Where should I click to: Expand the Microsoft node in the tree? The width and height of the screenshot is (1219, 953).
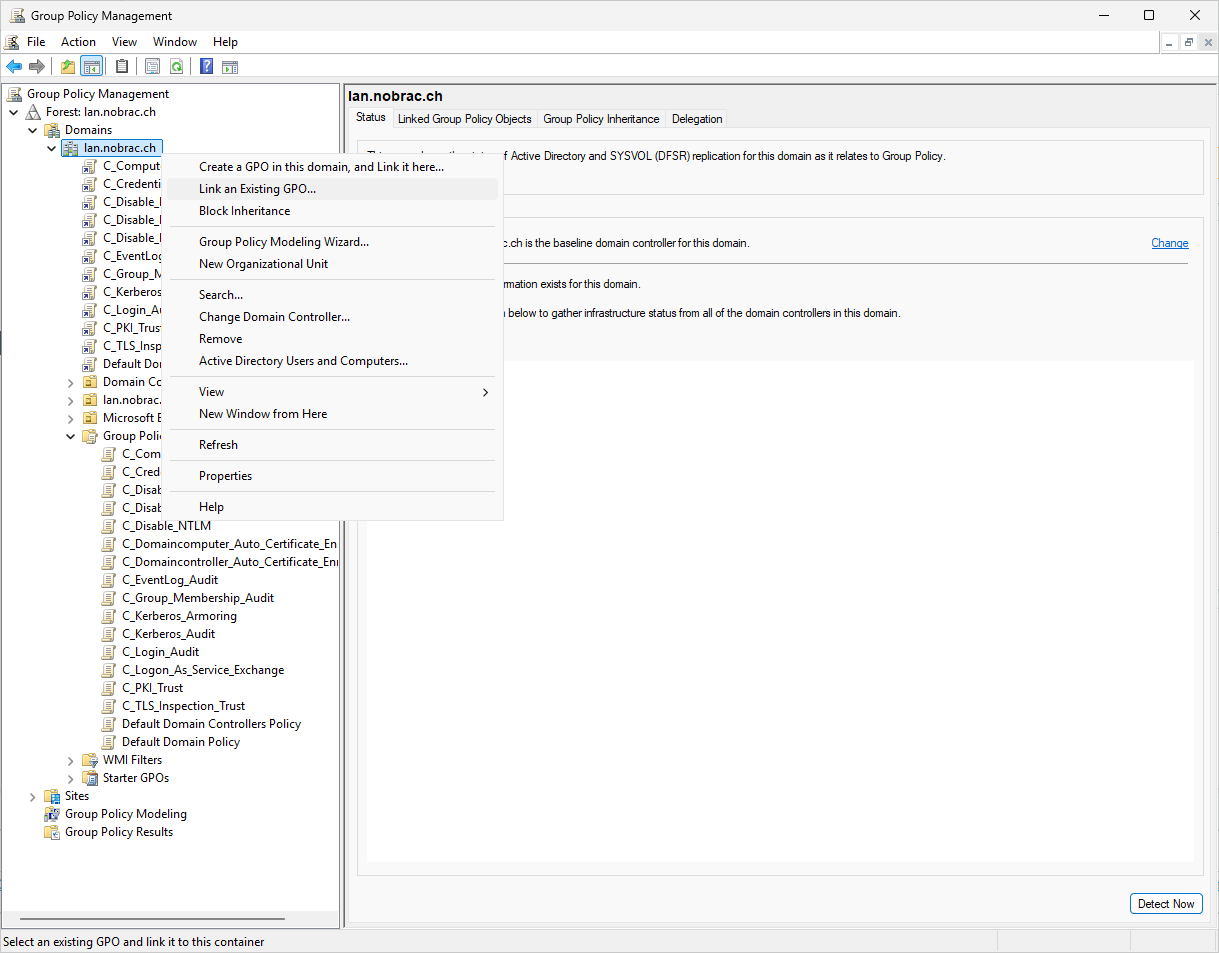pos(71,418)
